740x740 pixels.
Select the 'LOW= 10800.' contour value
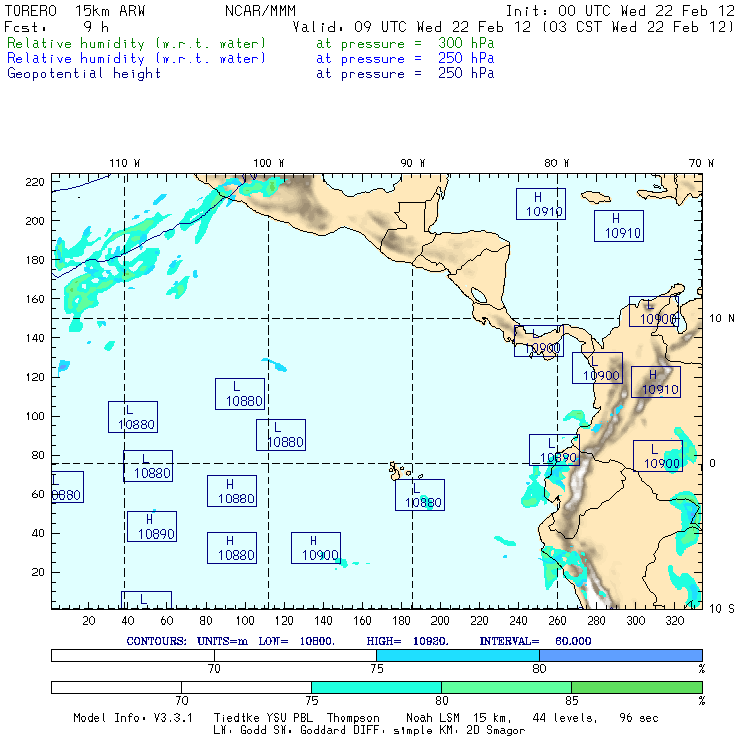pos(296,641)
